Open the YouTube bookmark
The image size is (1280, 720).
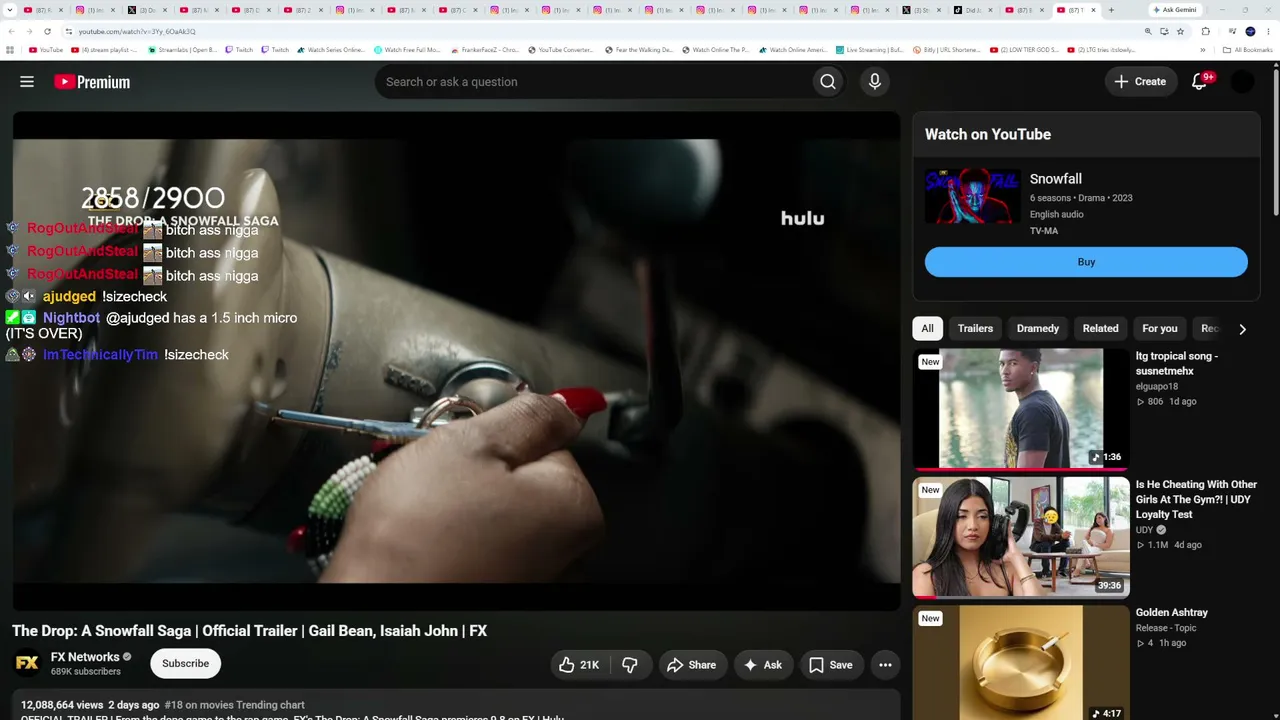[46, 50]
